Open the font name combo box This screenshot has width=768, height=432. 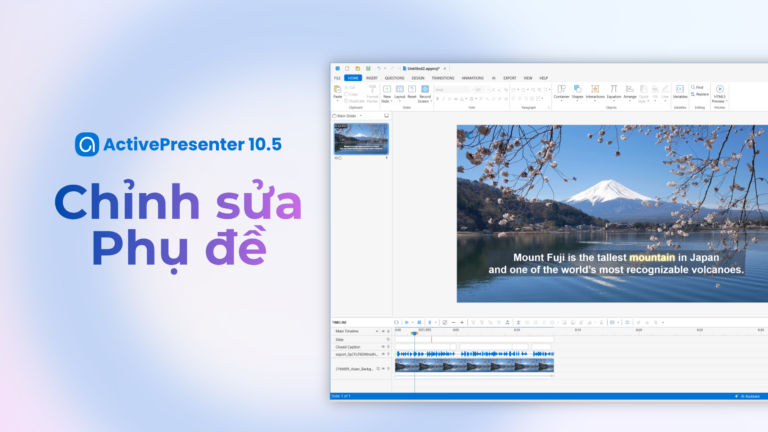tap(455, 90)
